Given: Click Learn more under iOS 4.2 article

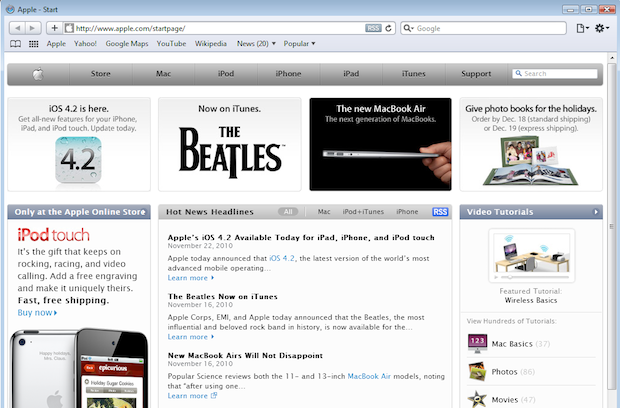Looking at the screenshot, I should [191, 278].
